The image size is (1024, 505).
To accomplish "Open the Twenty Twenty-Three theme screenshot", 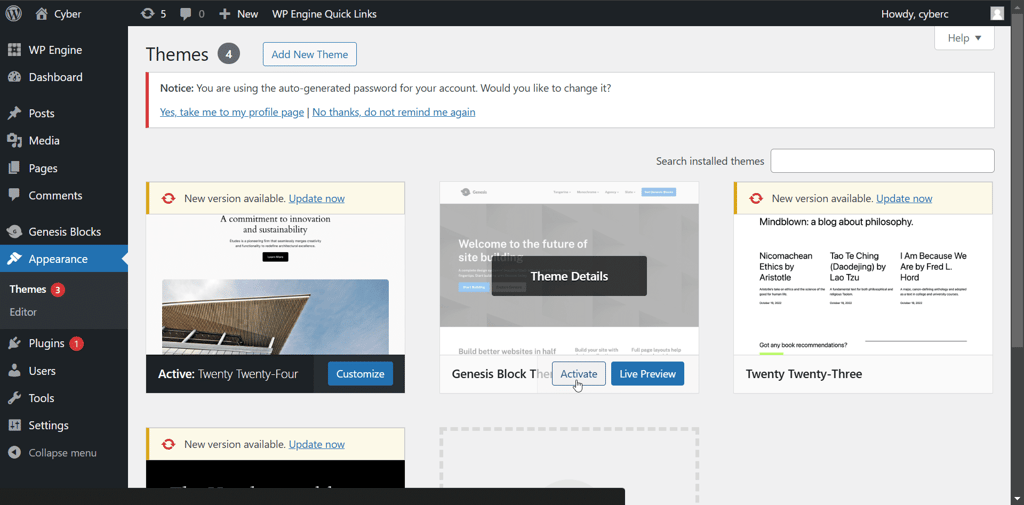I will (863, 284).
